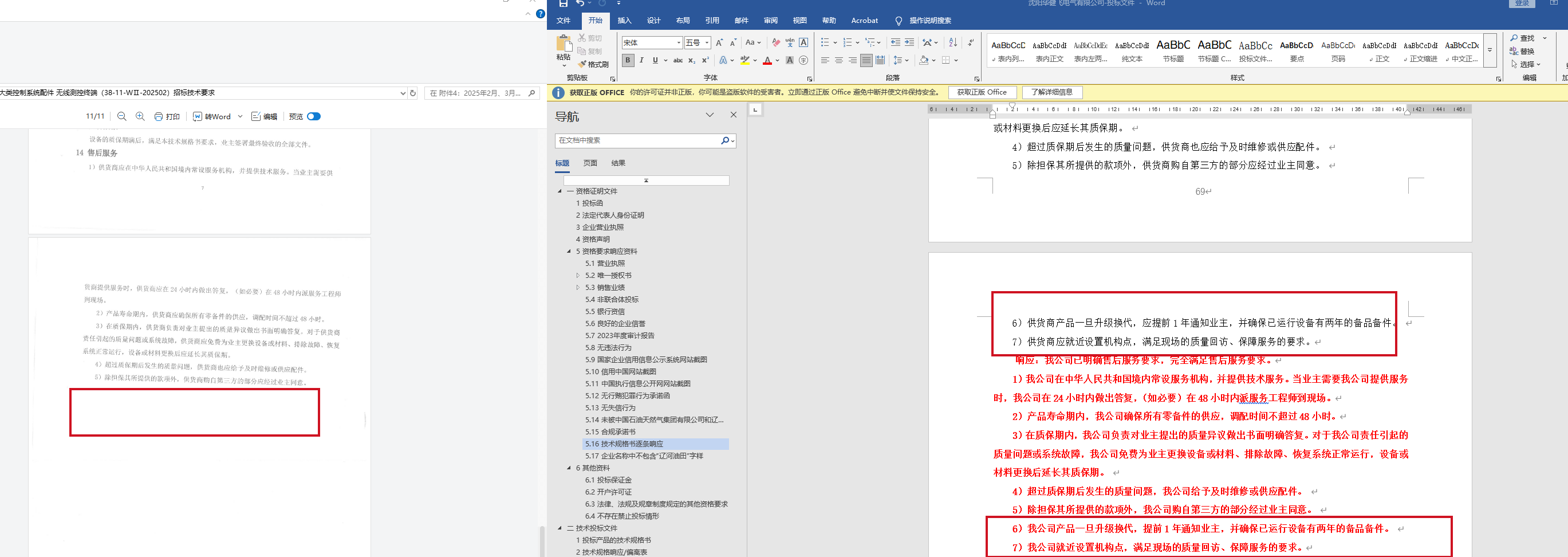Apply the 节标题 style from gallery
Screen dimensions: 1568x557
(1173, 50)
